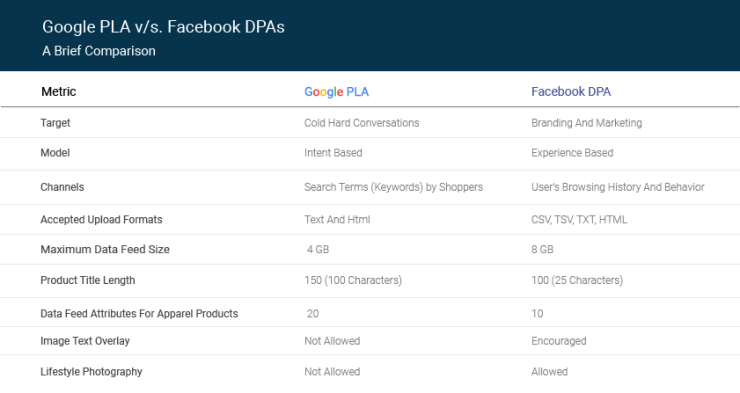Screen dimensions: 740x393
Task: Select the '10' attributes value
Action: click(x=537, y=314)
